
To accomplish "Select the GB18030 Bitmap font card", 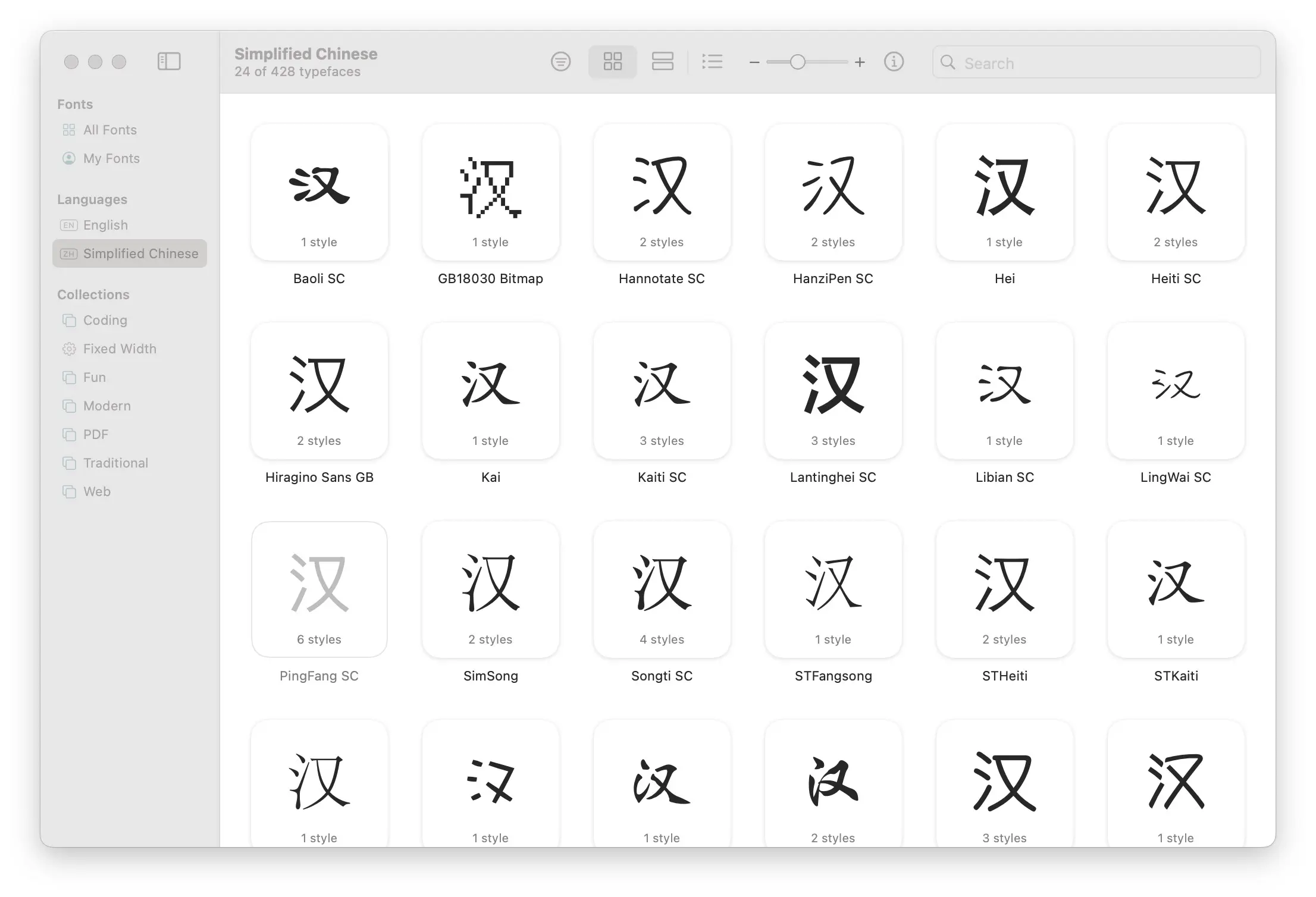I will click(491, 192).
